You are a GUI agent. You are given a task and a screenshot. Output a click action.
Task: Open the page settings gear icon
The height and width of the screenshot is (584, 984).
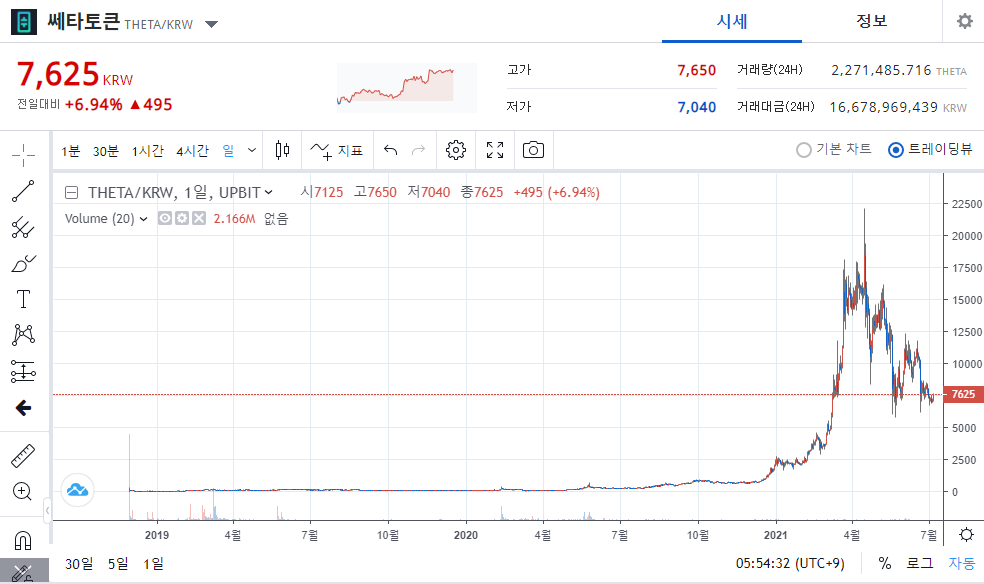point(965,21)
